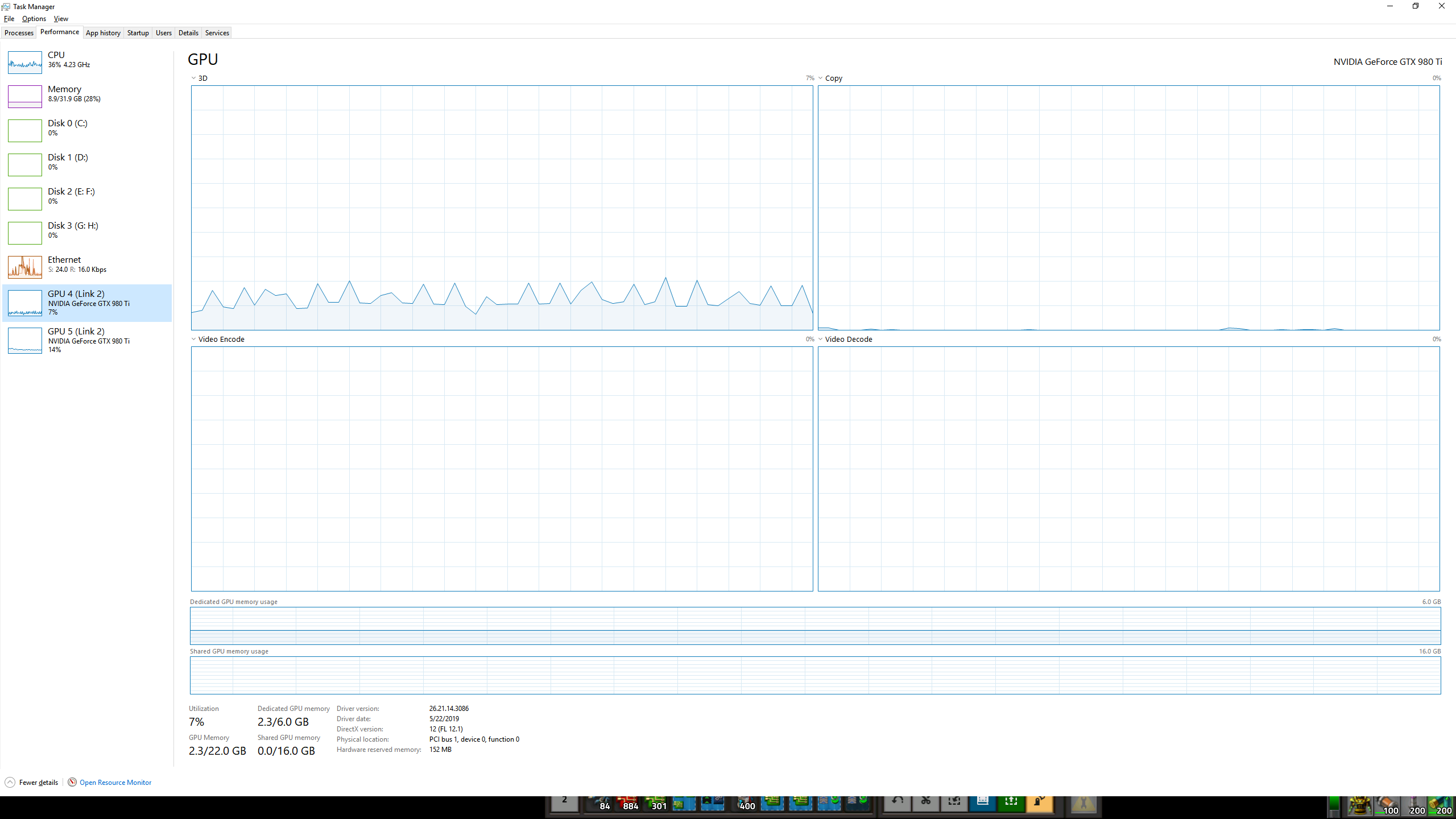The width and height of the screenshot is (1456, 819).
Task: Select the CPU performance thumbnail
Action: (x=25, y=63)
